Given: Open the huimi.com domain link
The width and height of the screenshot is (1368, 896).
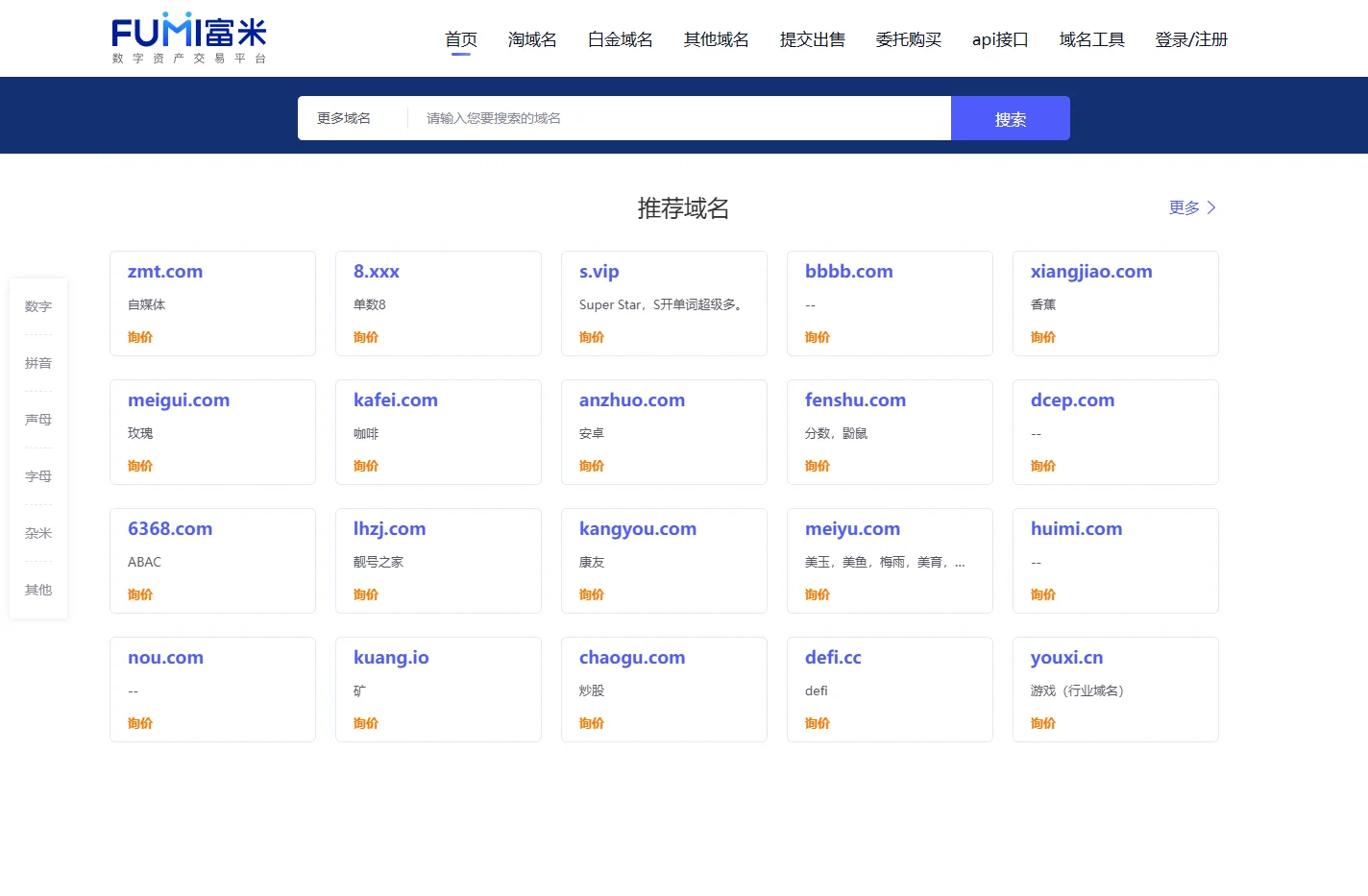Looking at the screenshot, I should 1077,529.
